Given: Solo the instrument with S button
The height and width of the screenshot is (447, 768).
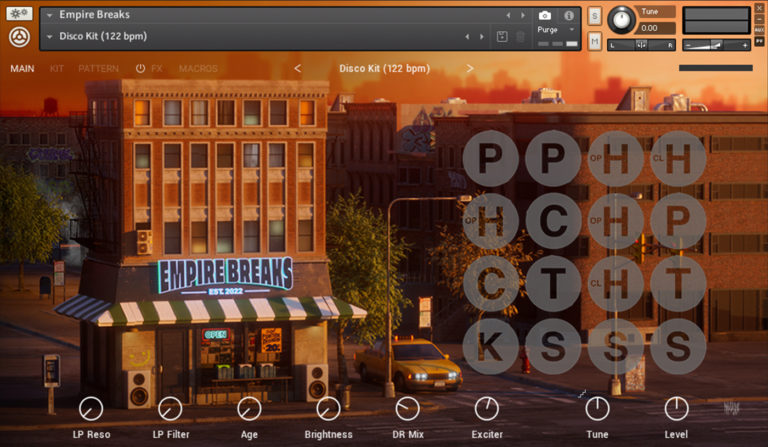Looking at the screenshot, I should coord(595,16).
